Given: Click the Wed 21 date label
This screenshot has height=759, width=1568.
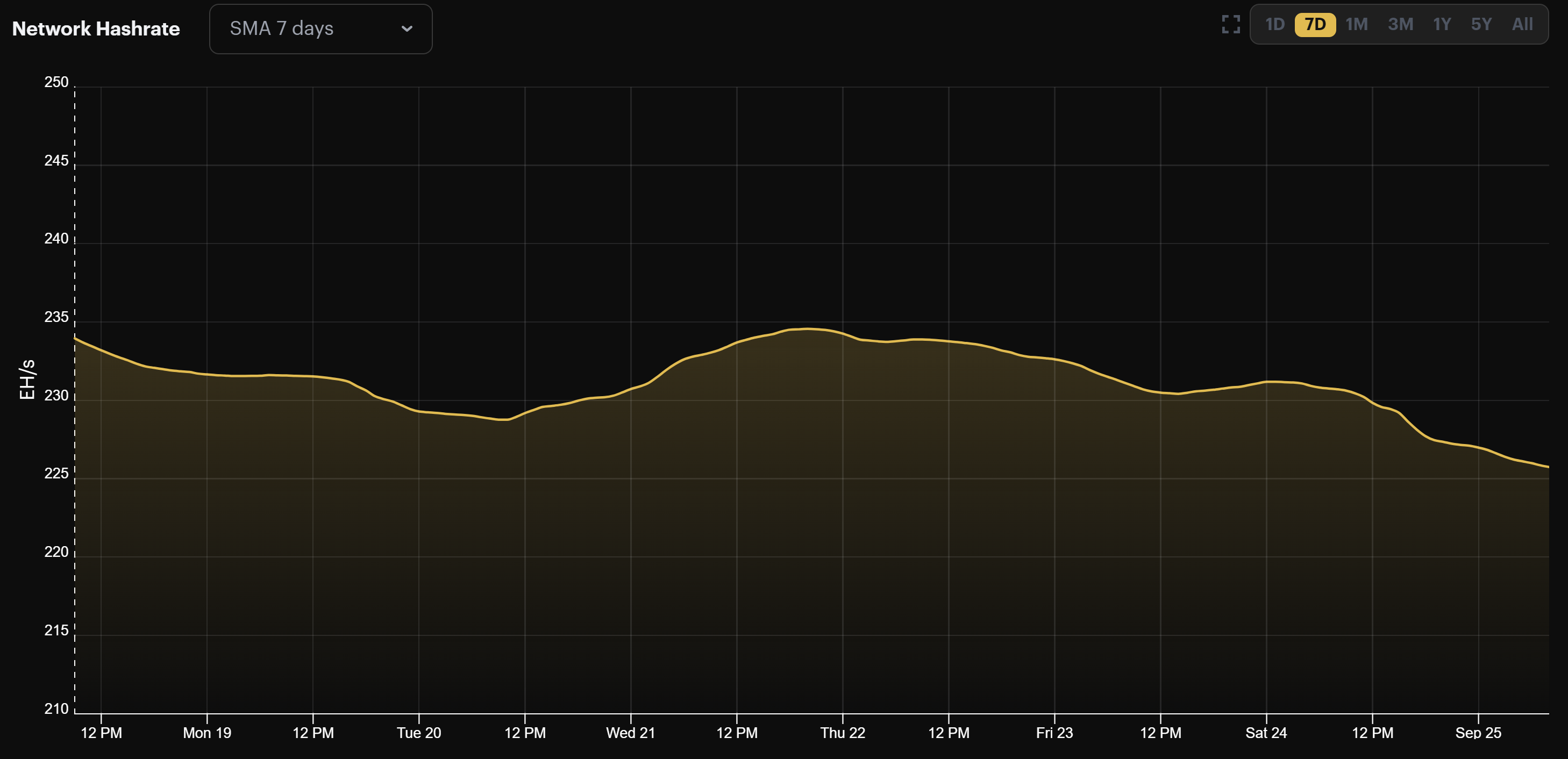Looking at the screenshot, I should click(631, 733).
